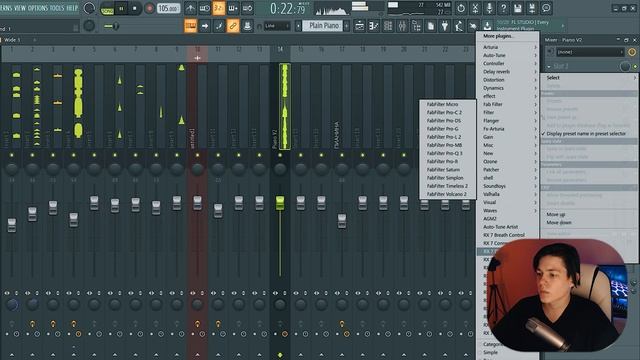Screen dimensions: 640x360
Task: Open the HELP menu
Action: (72, 8)
